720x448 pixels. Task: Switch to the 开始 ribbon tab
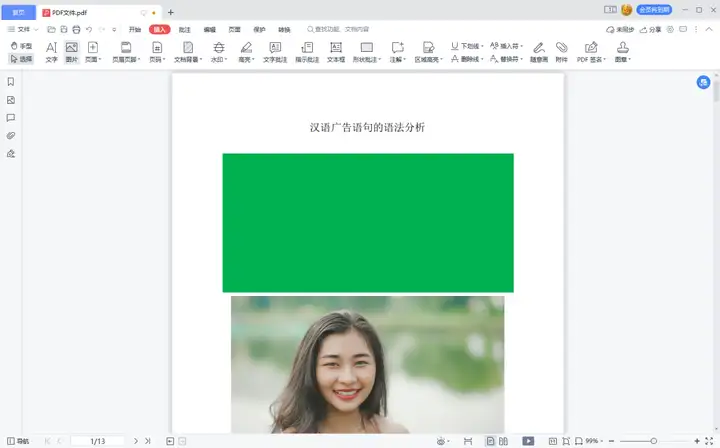tap(135, 29)
